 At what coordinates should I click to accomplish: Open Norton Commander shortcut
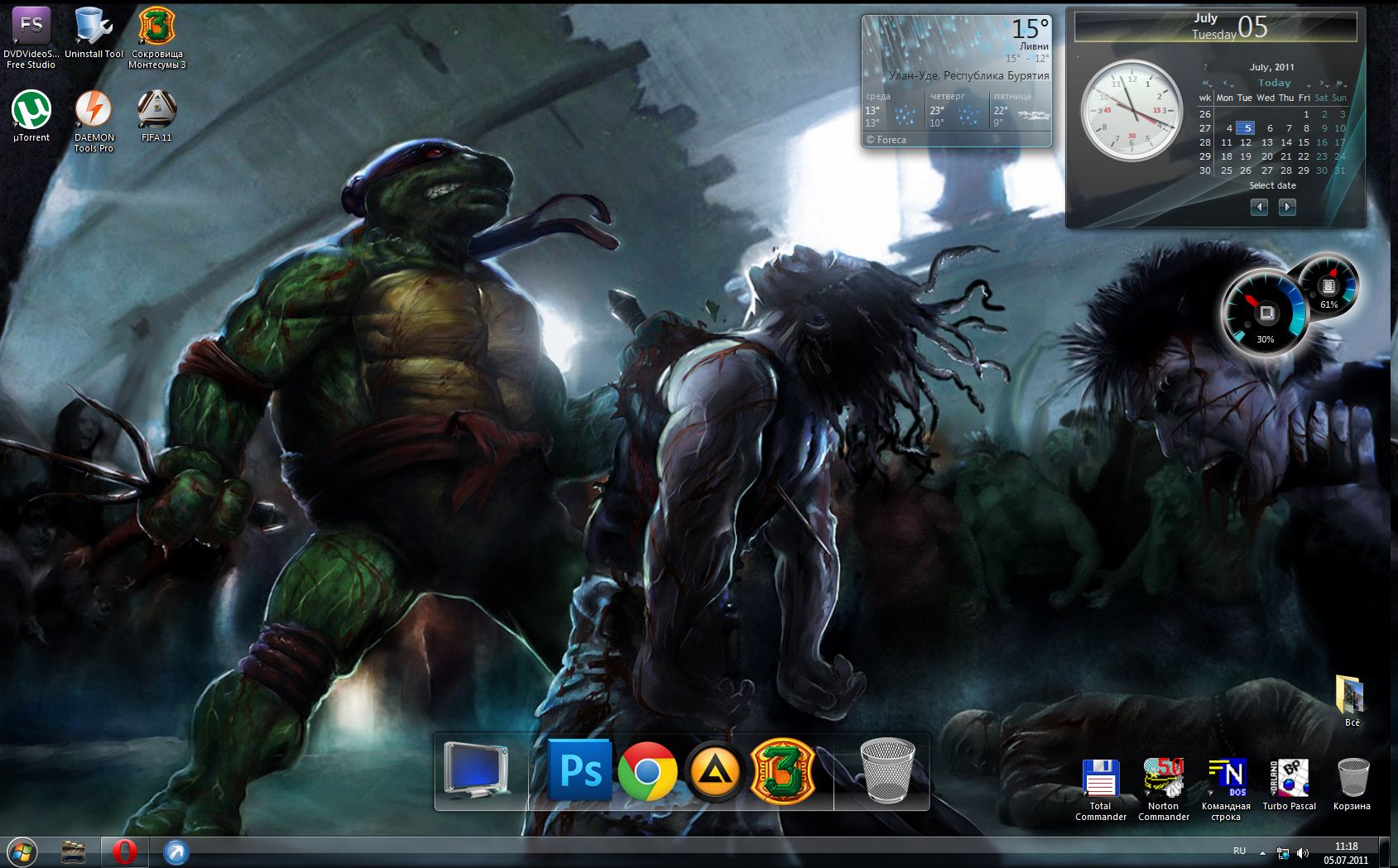coord(1163,779)
